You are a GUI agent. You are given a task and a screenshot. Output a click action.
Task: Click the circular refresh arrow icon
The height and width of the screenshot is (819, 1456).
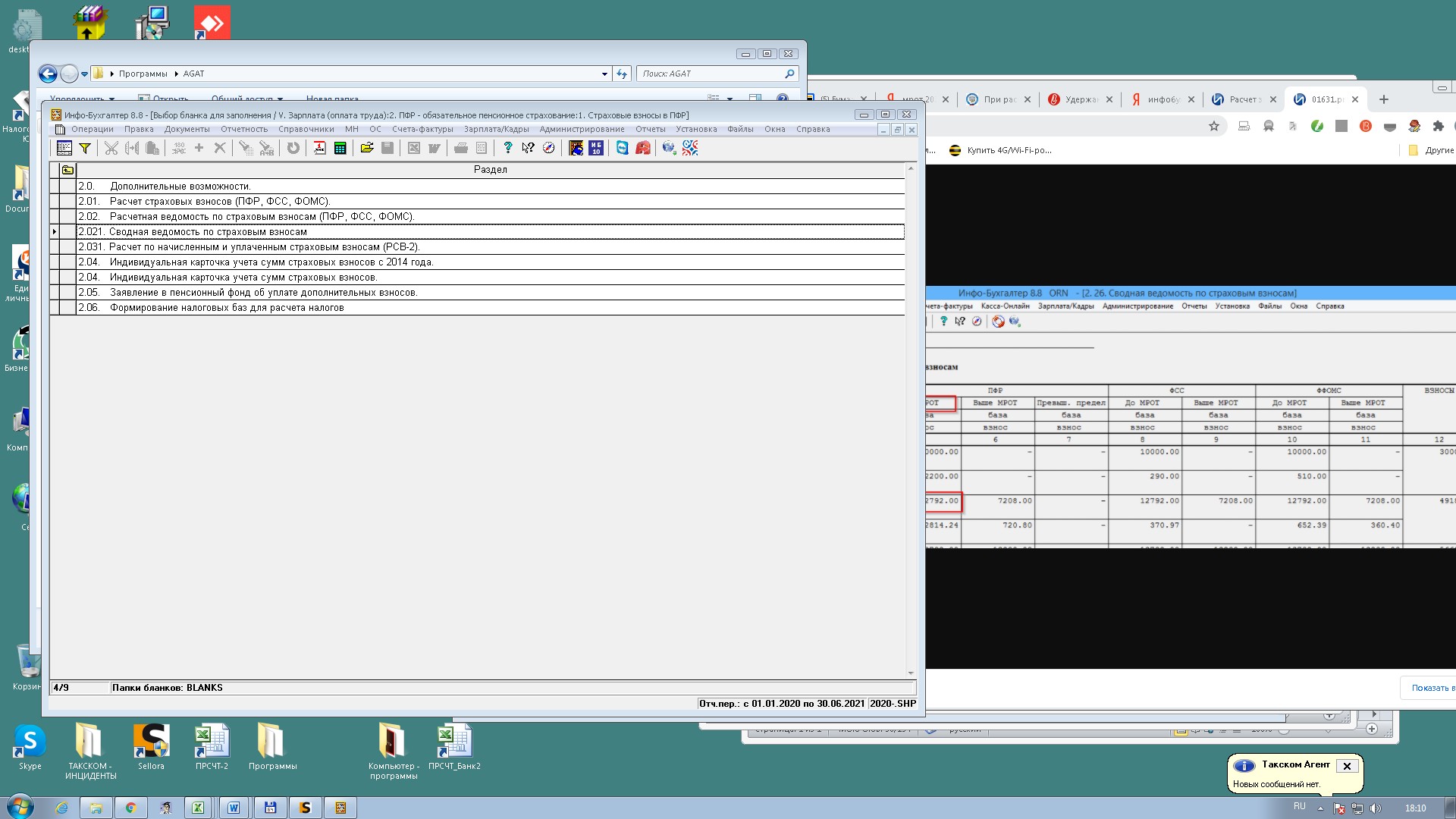tap(293, 148)
